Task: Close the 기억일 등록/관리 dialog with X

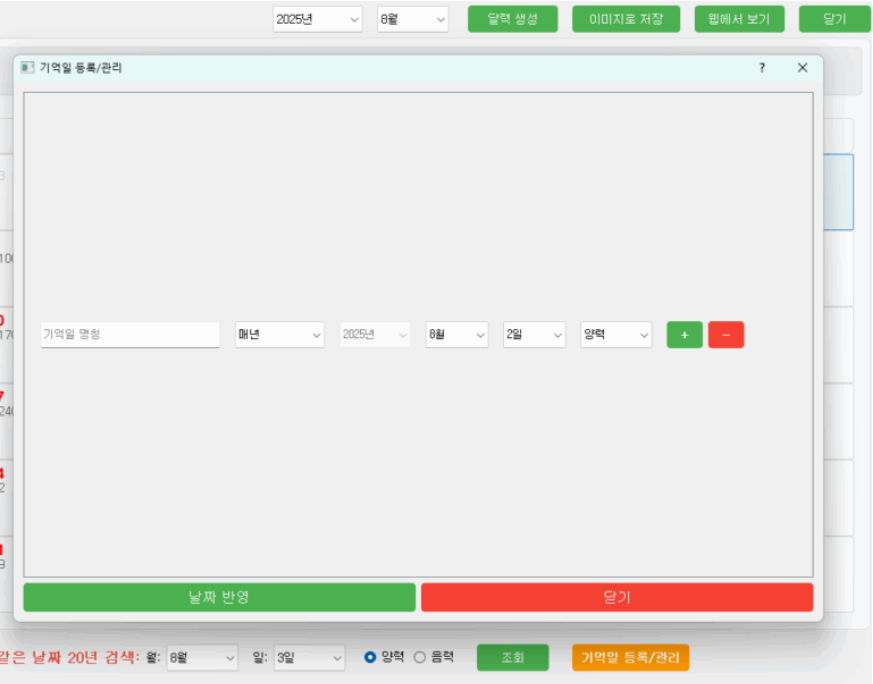Action: (802, 68)
